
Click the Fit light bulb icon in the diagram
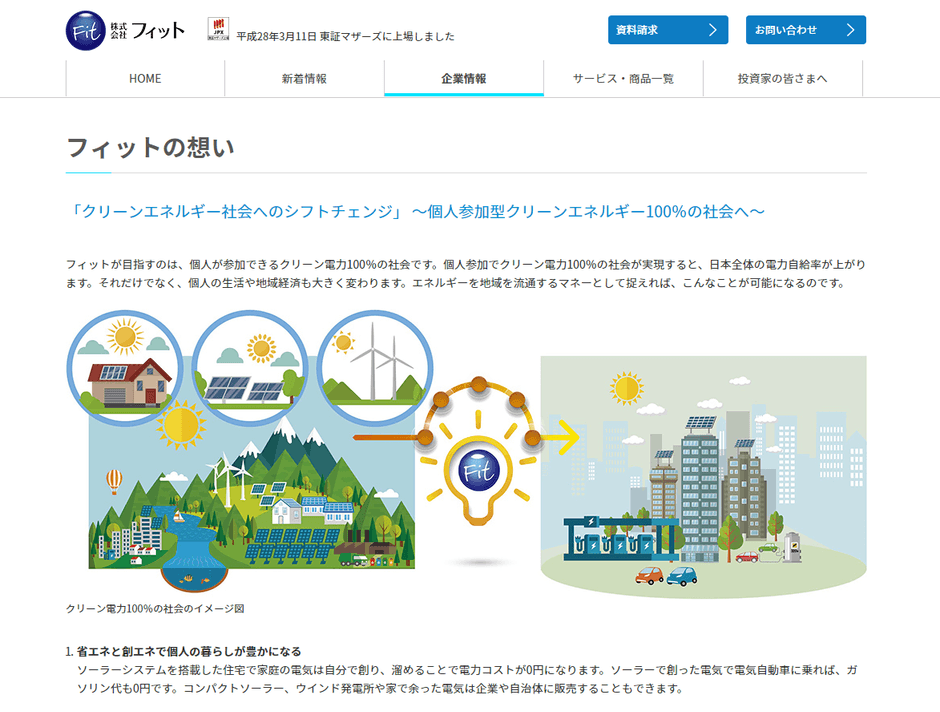477,468
